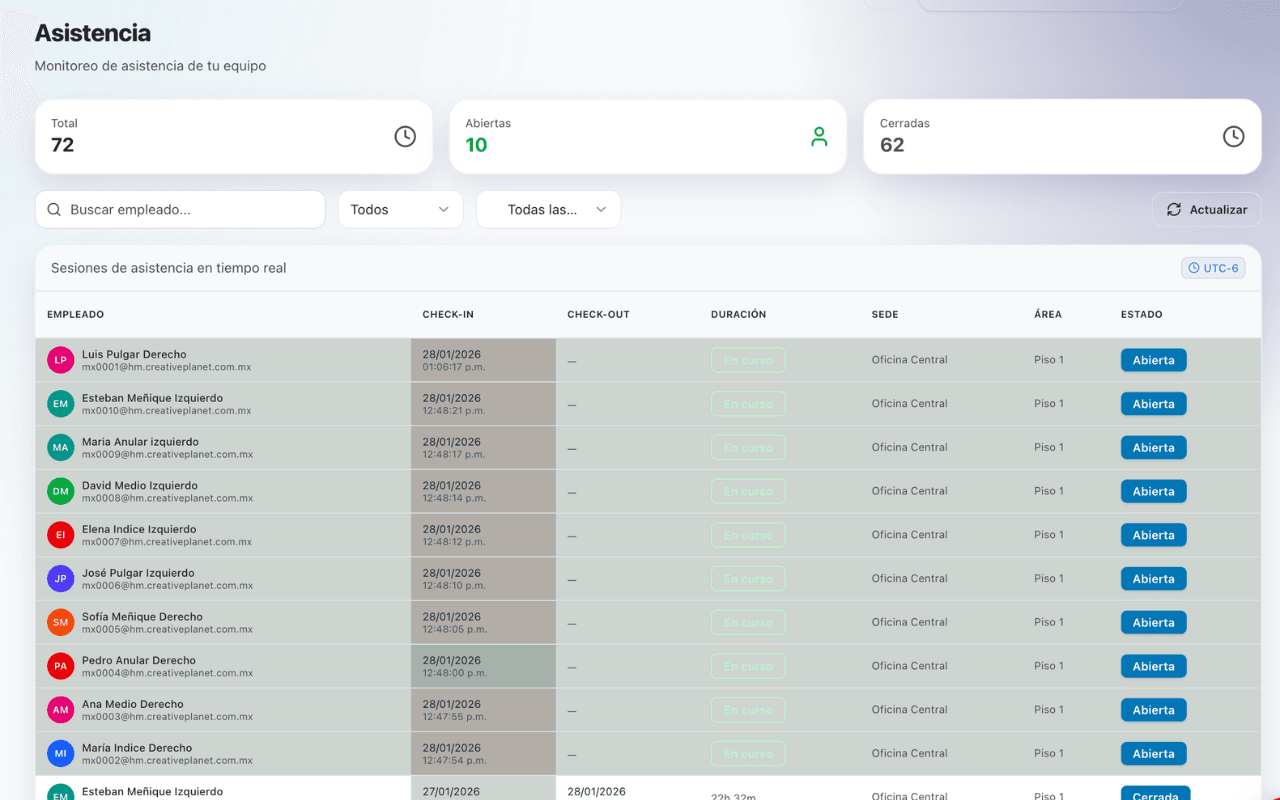Image resolution: width=1280 pixels, height=800 pixels.
Task: Select Pedro Anular's PA avatar circle
Action: click(x=60, y=665)
